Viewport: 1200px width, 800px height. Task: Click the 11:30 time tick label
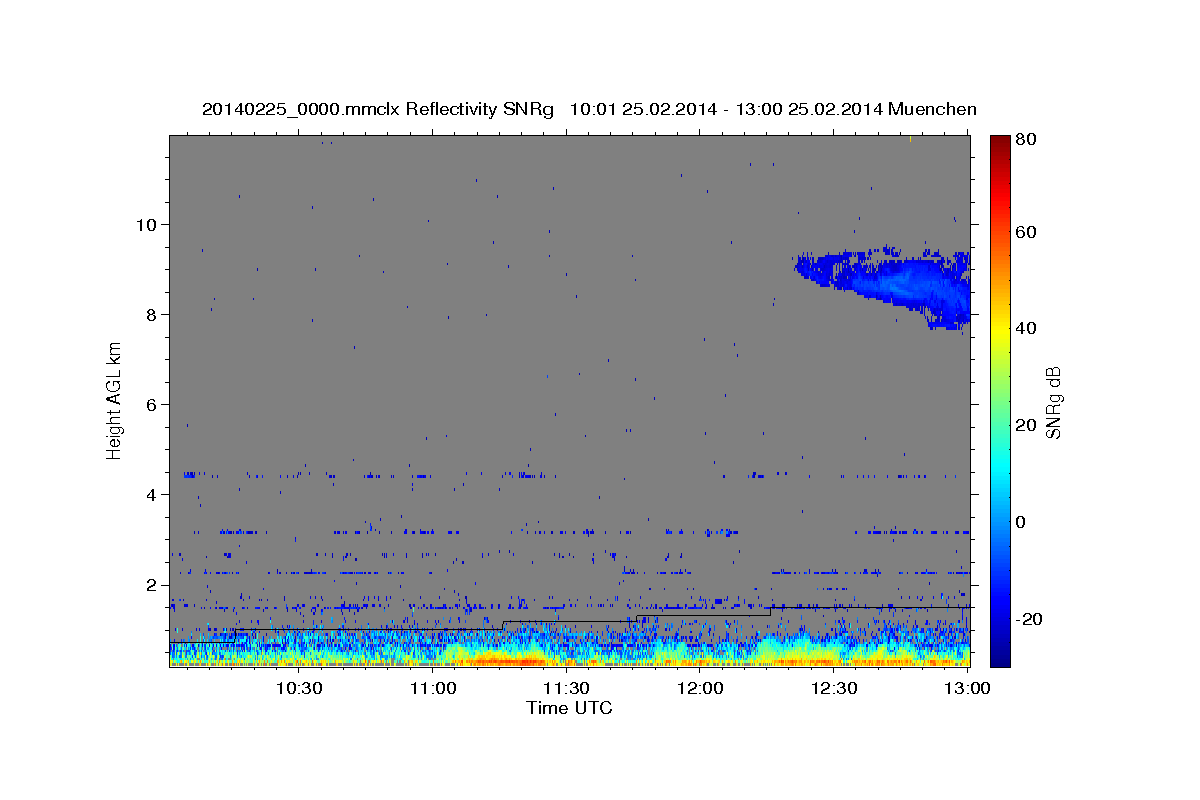[x=566, y=688]
